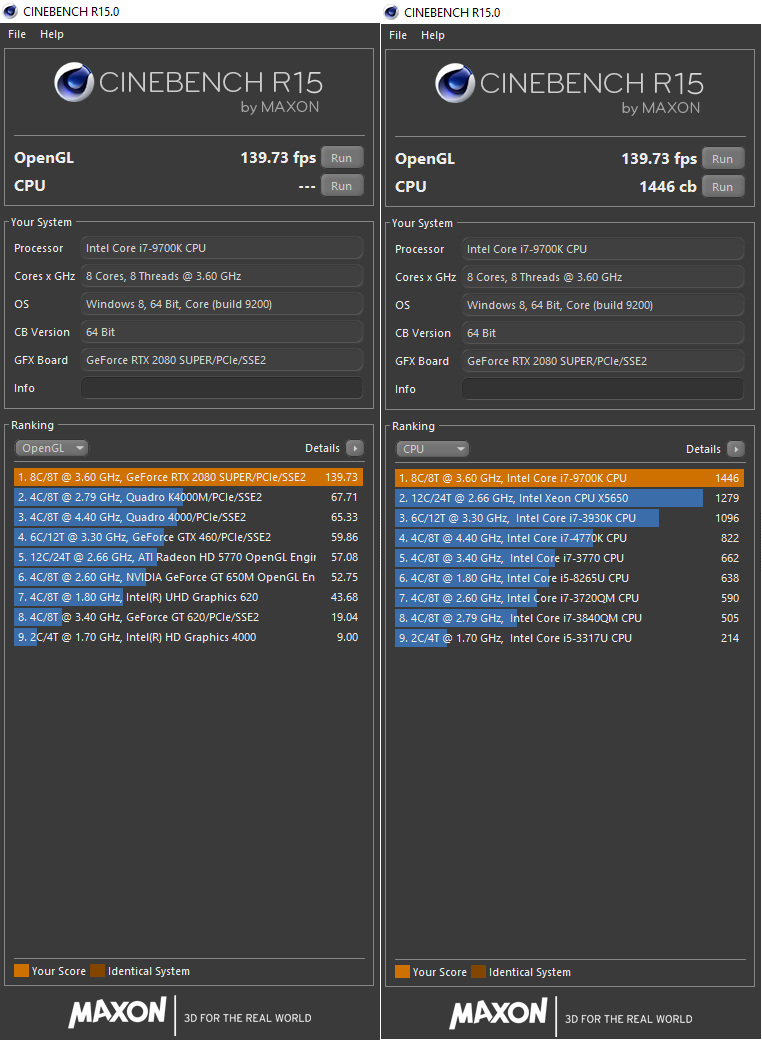Click OS field in right window
Image resolution: width=762 pixels, height=1040 pixels.
[x=602, y=305]
